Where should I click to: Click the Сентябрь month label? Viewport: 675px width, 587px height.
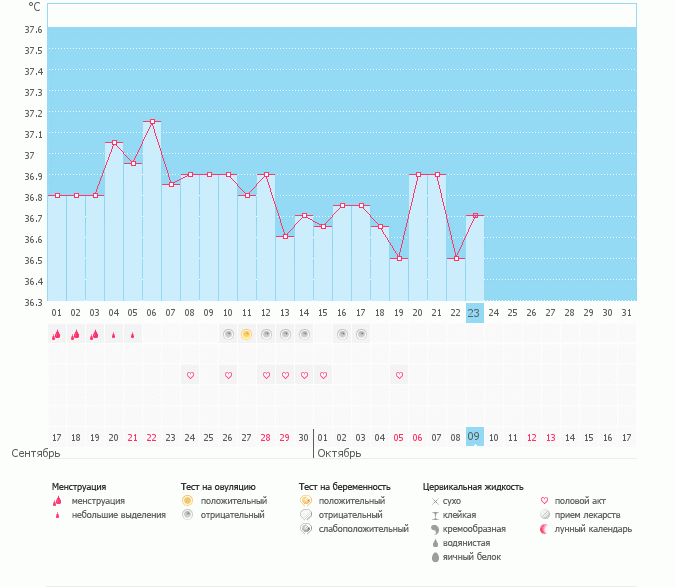pos(36,453)
